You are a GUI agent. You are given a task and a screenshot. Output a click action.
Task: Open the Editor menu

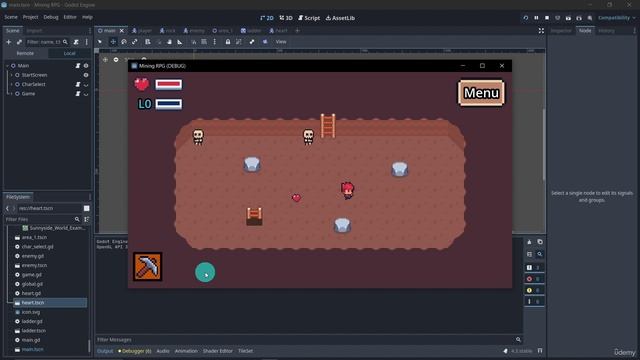tap(70, 17)
